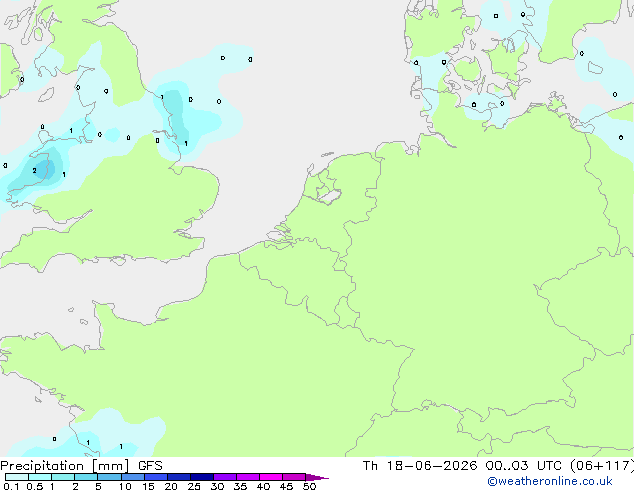Pick the 20–25 mm dark blue swatch
The image size is (634, 490).
coord(179,477)
